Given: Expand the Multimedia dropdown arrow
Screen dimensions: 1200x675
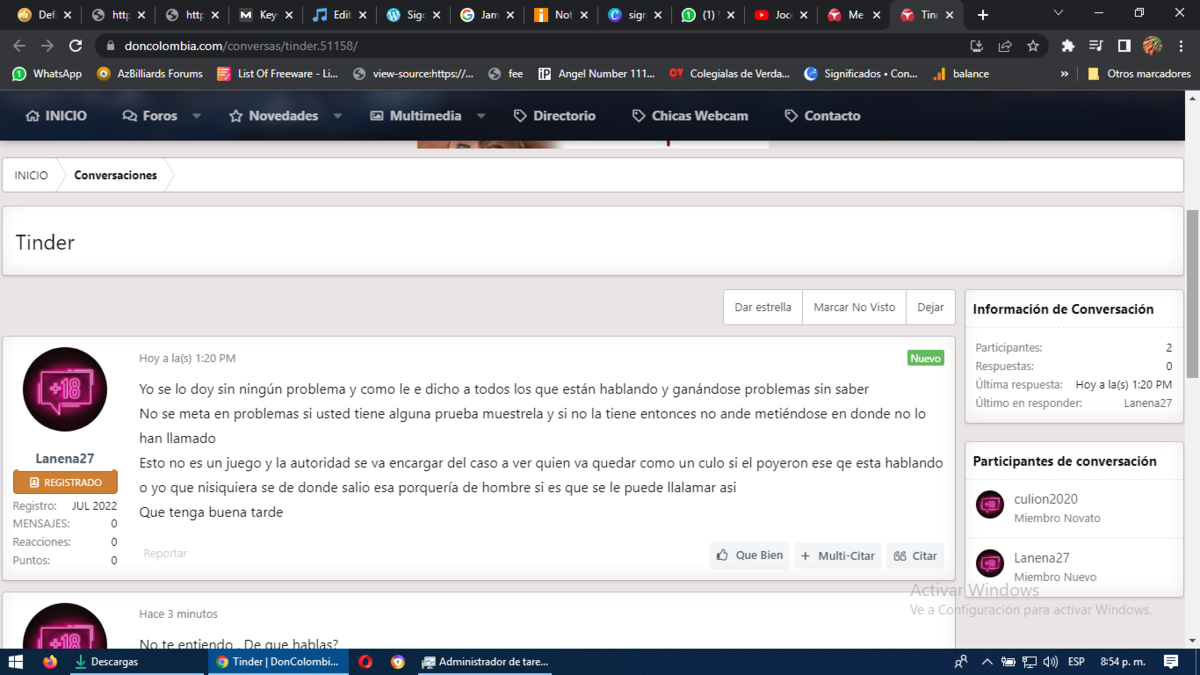Looking at the screenshot, I should (481, 116).
